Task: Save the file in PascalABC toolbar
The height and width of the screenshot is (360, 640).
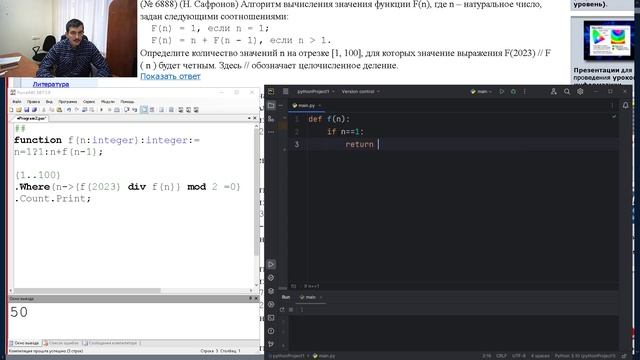Action: pyautogui.click(x=27, y=110)
